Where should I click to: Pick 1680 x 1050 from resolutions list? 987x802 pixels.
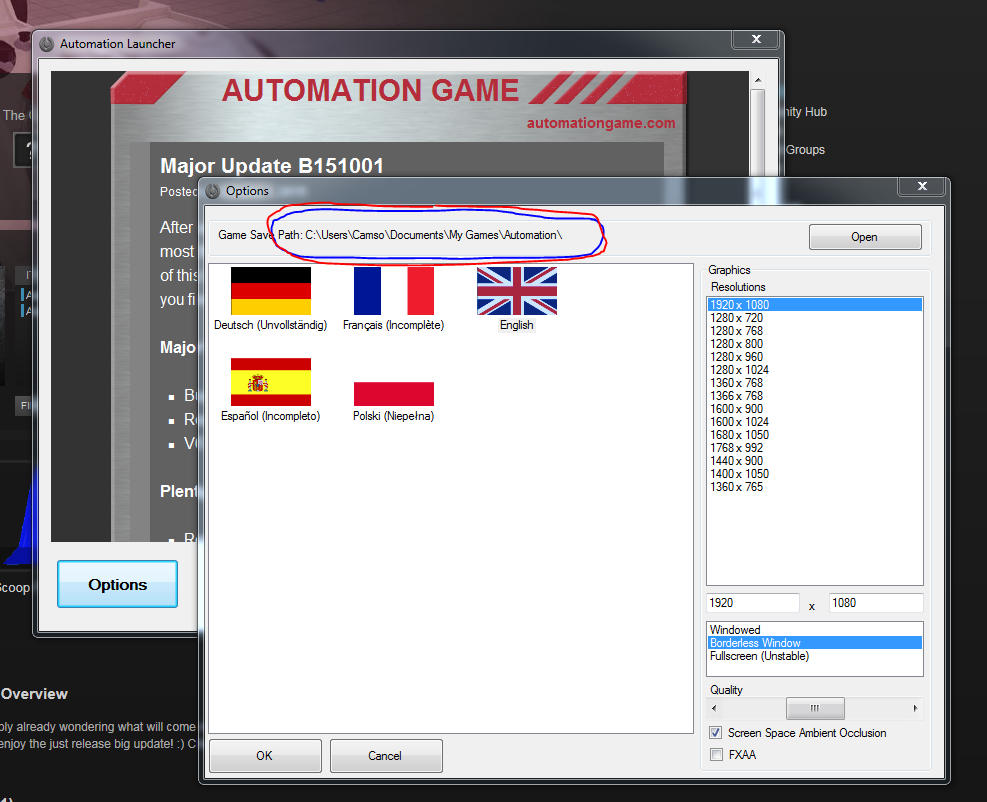click(x=739, y=435)
